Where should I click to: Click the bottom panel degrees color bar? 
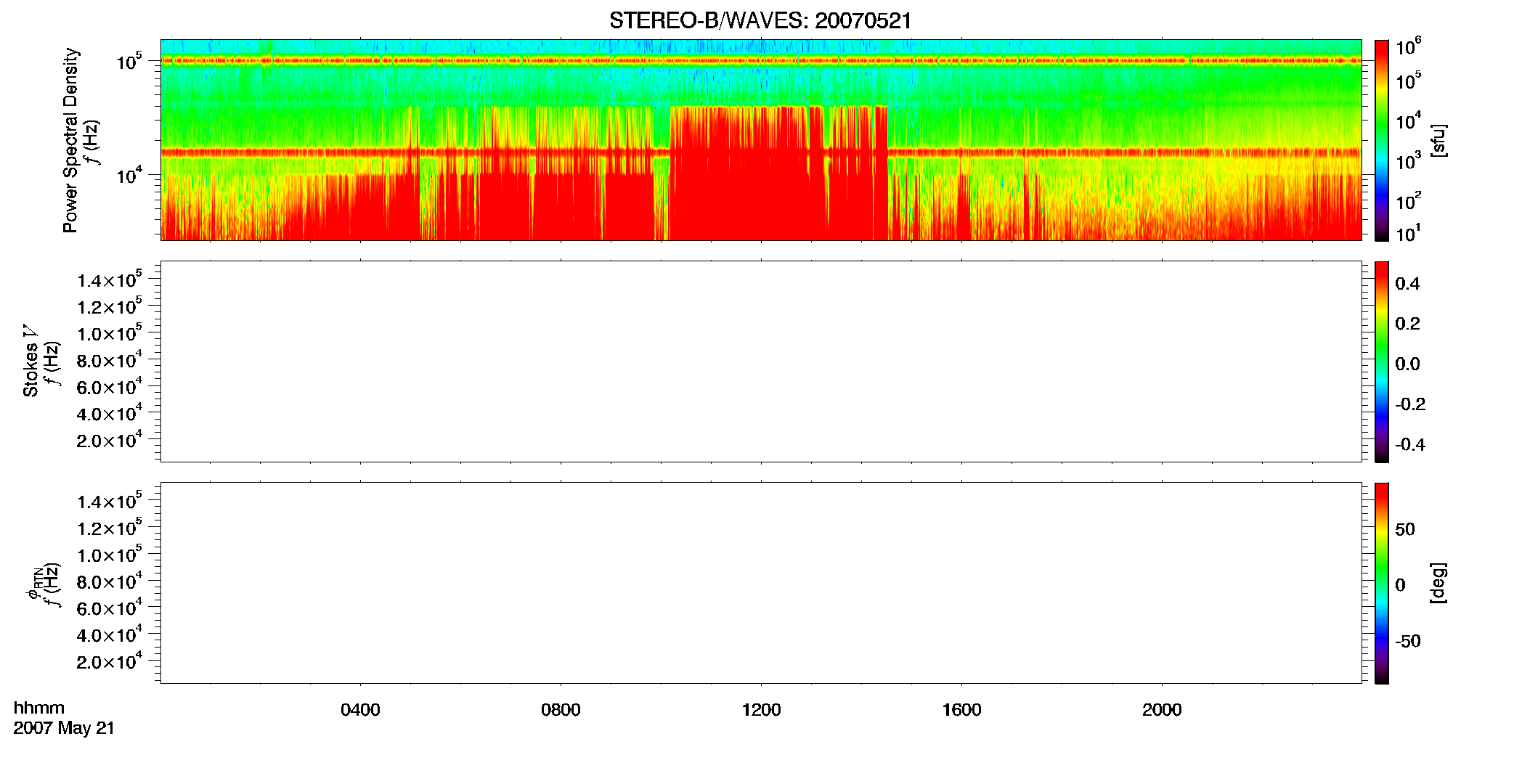pyautogui.click(x=1382, y=583)
